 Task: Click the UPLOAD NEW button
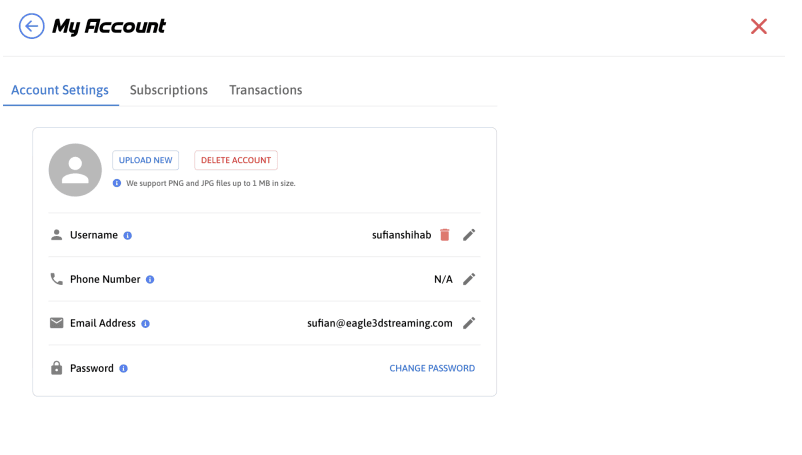(x=145, y=160)
